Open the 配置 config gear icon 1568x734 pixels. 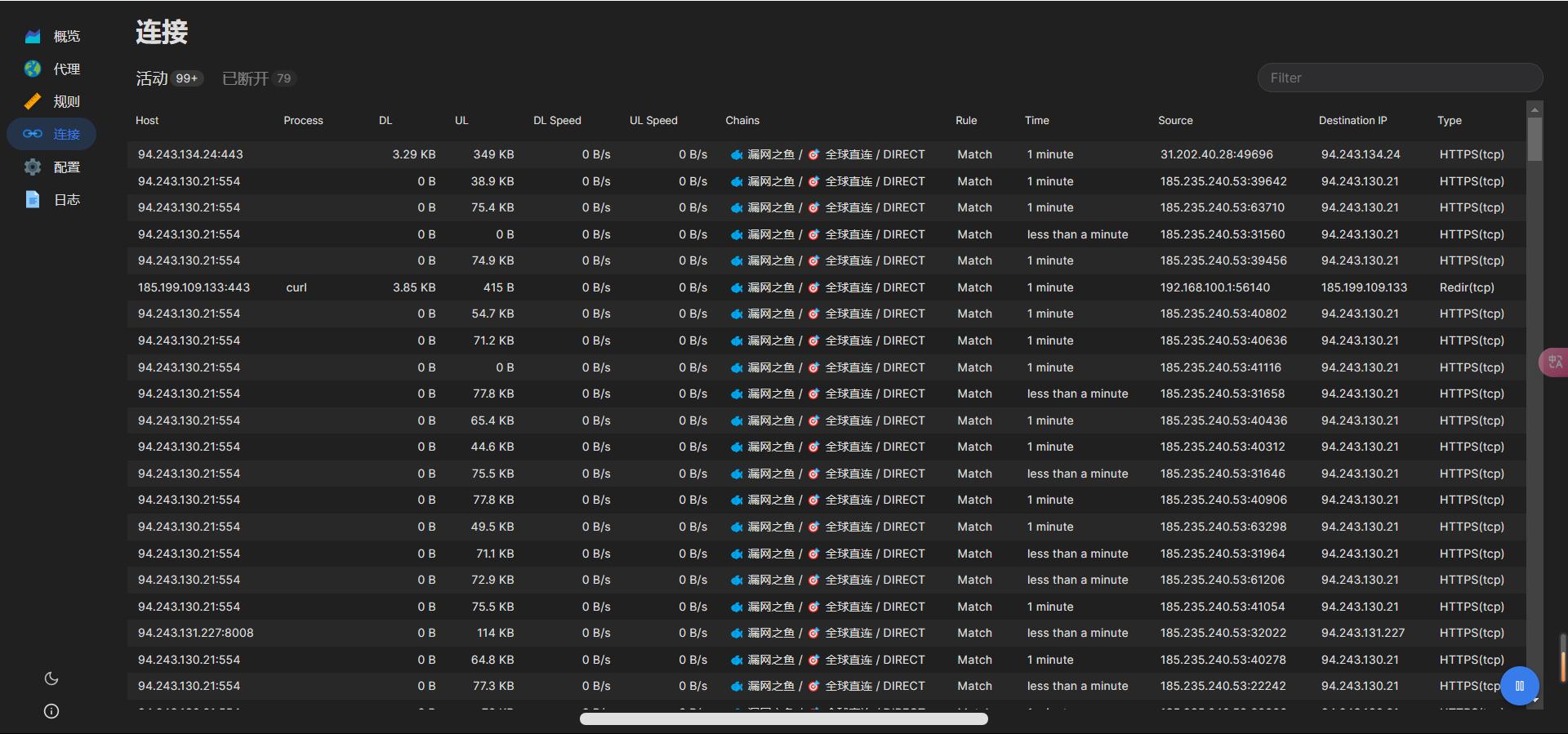33,167
